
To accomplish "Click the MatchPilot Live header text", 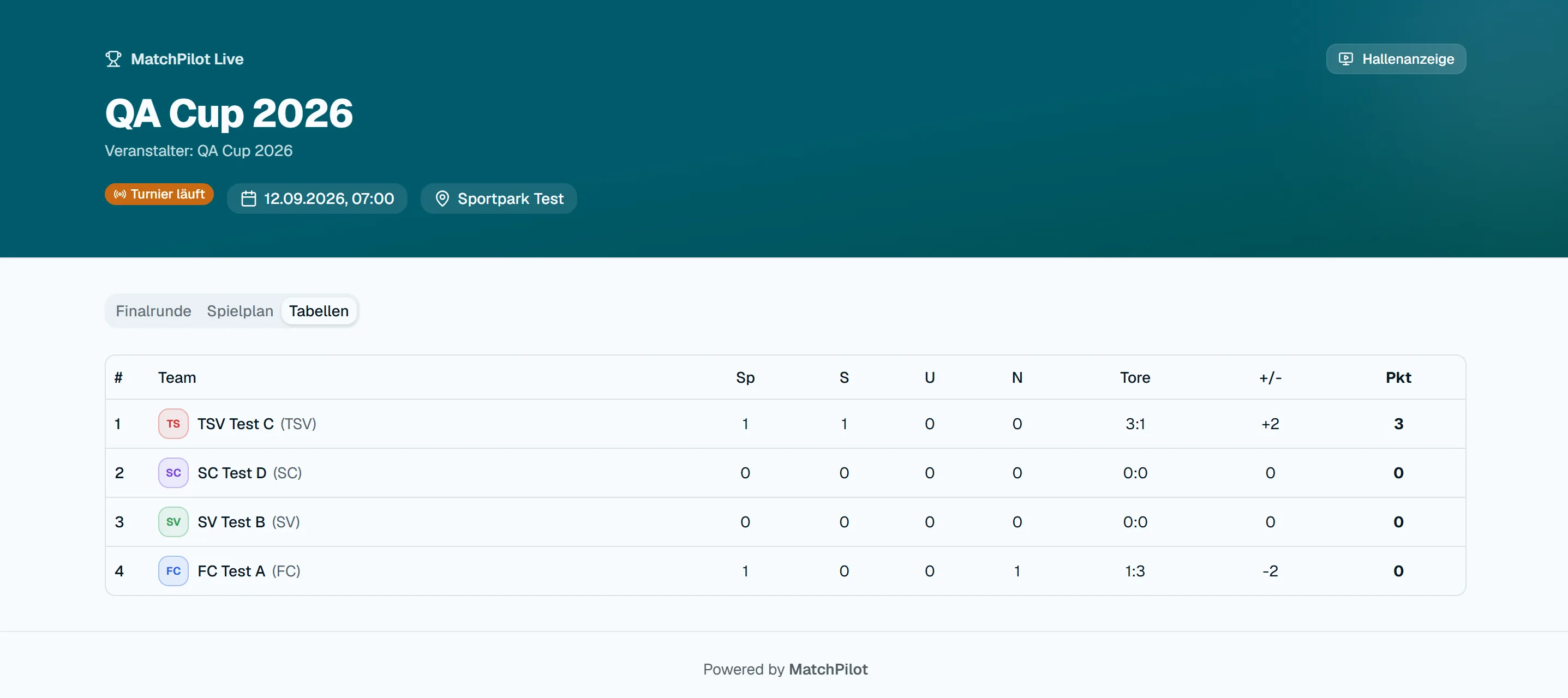I will [x=187, y=59].
